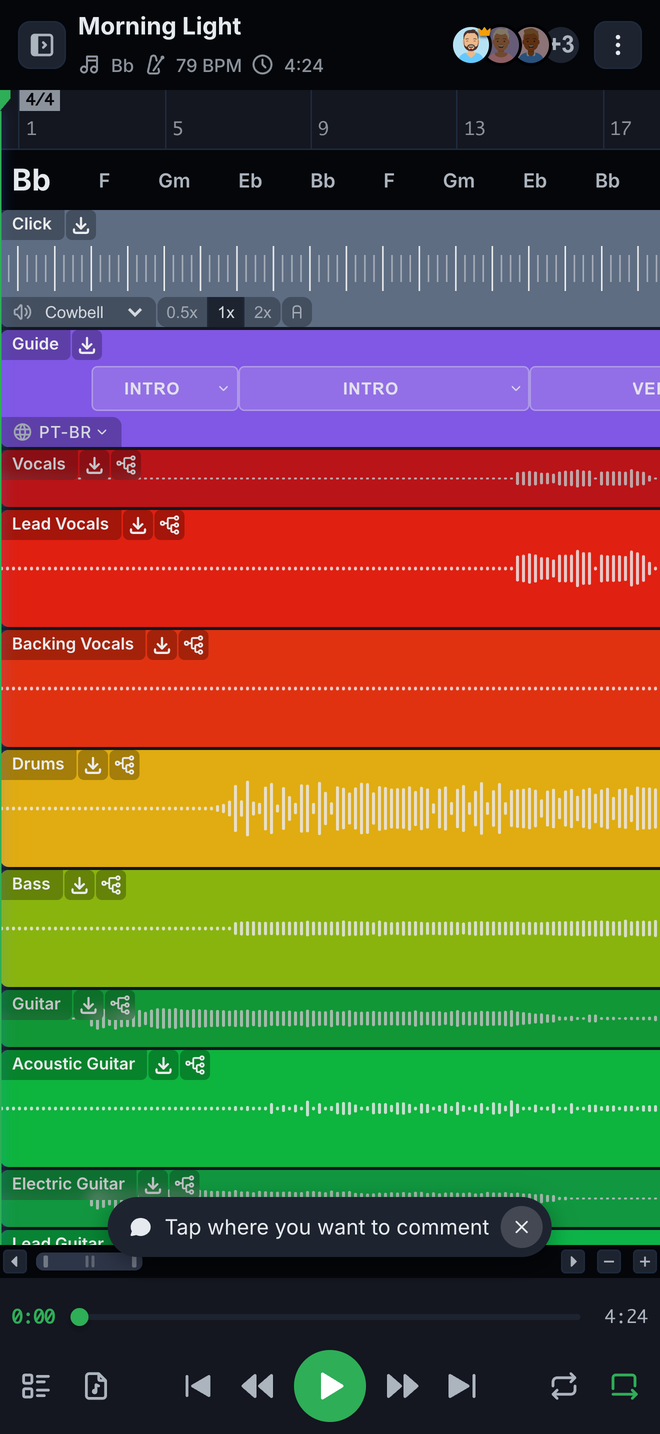Select the 4/4 time signature marker

40,100
